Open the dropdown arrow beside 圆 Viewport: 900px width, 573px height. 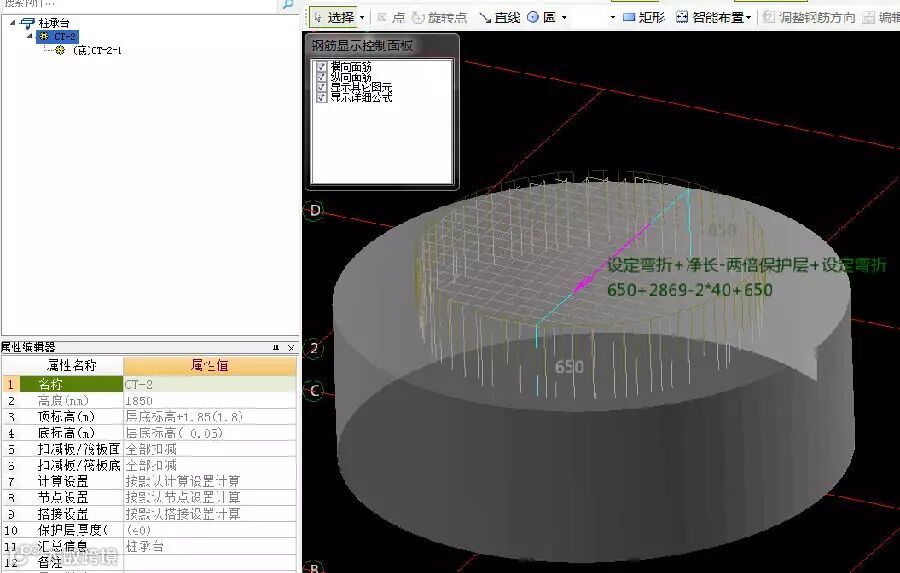coord(564,18)
